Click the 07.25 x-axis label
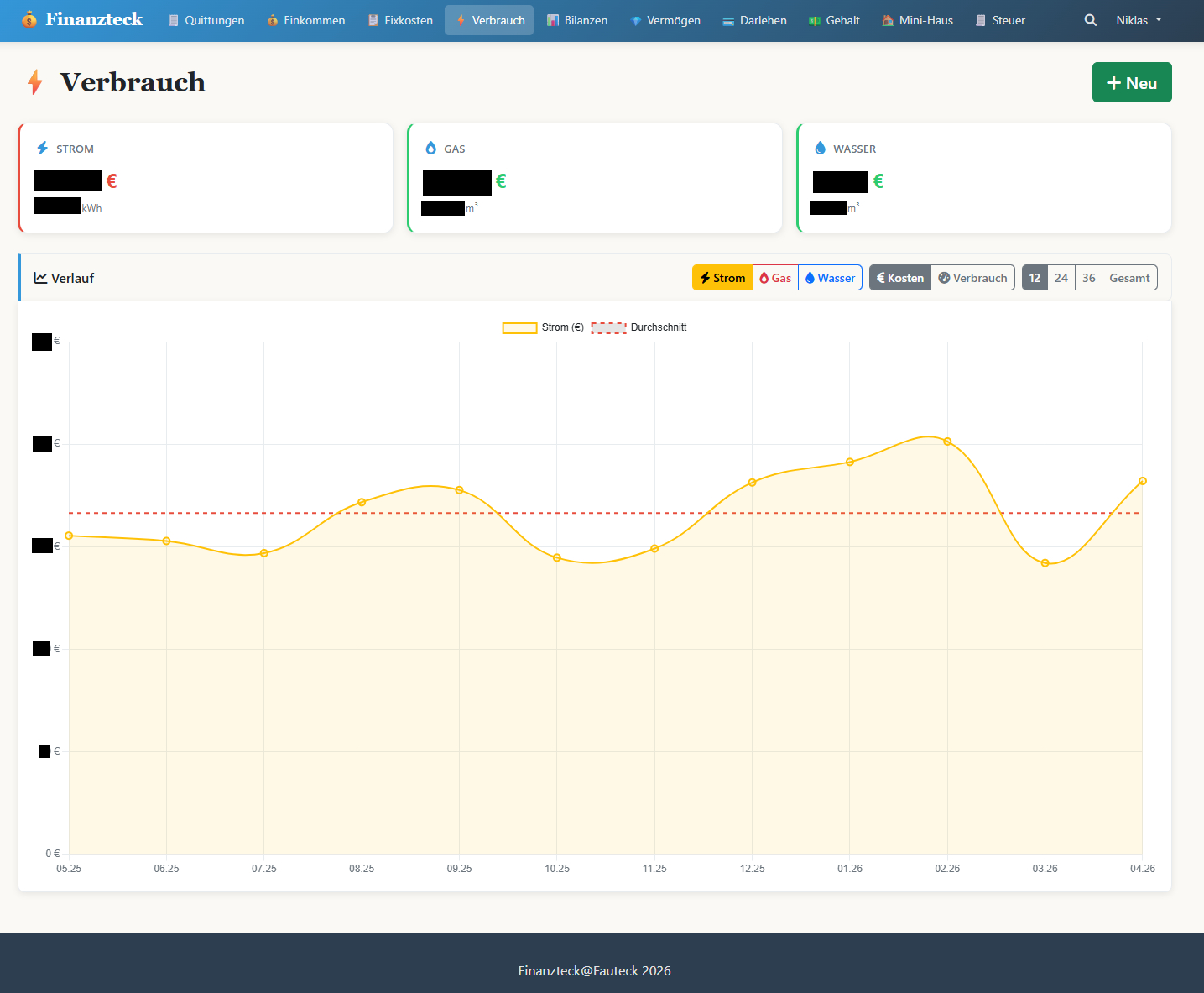The height and width of the screenshot is (993, 1204). click(x=264, y=869)
